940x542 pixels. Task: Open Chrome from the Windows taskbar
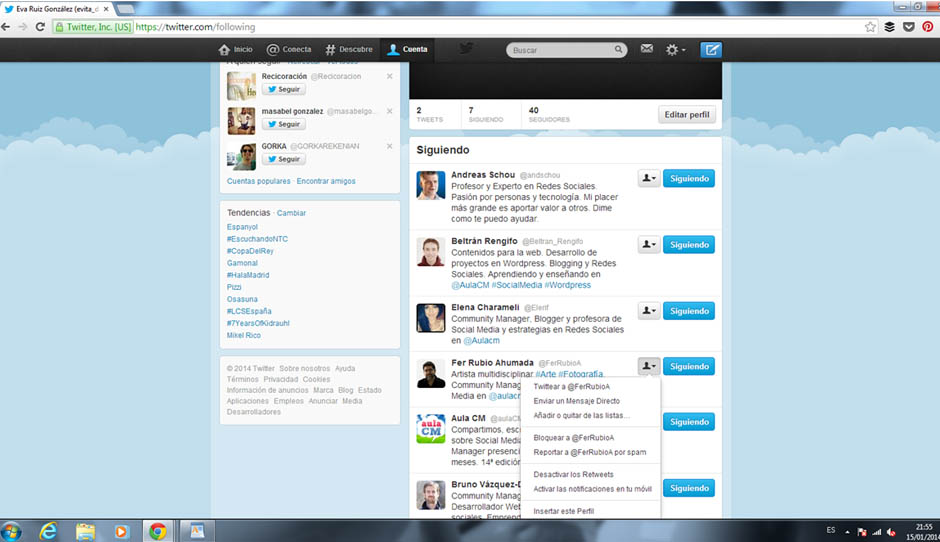157,531
